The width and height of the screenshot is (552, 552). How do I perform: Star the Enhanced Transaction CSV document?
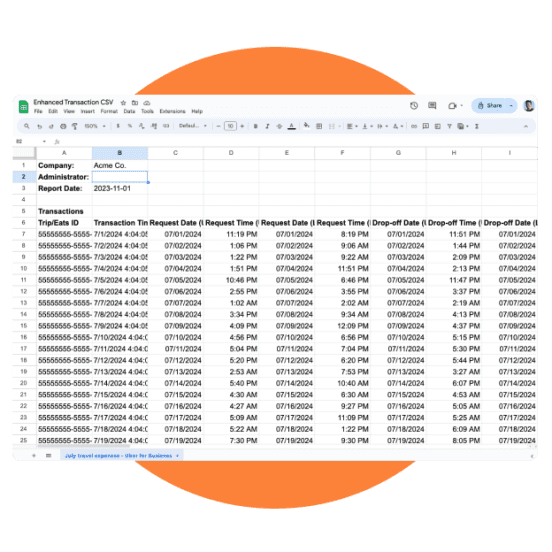(123, 103)
